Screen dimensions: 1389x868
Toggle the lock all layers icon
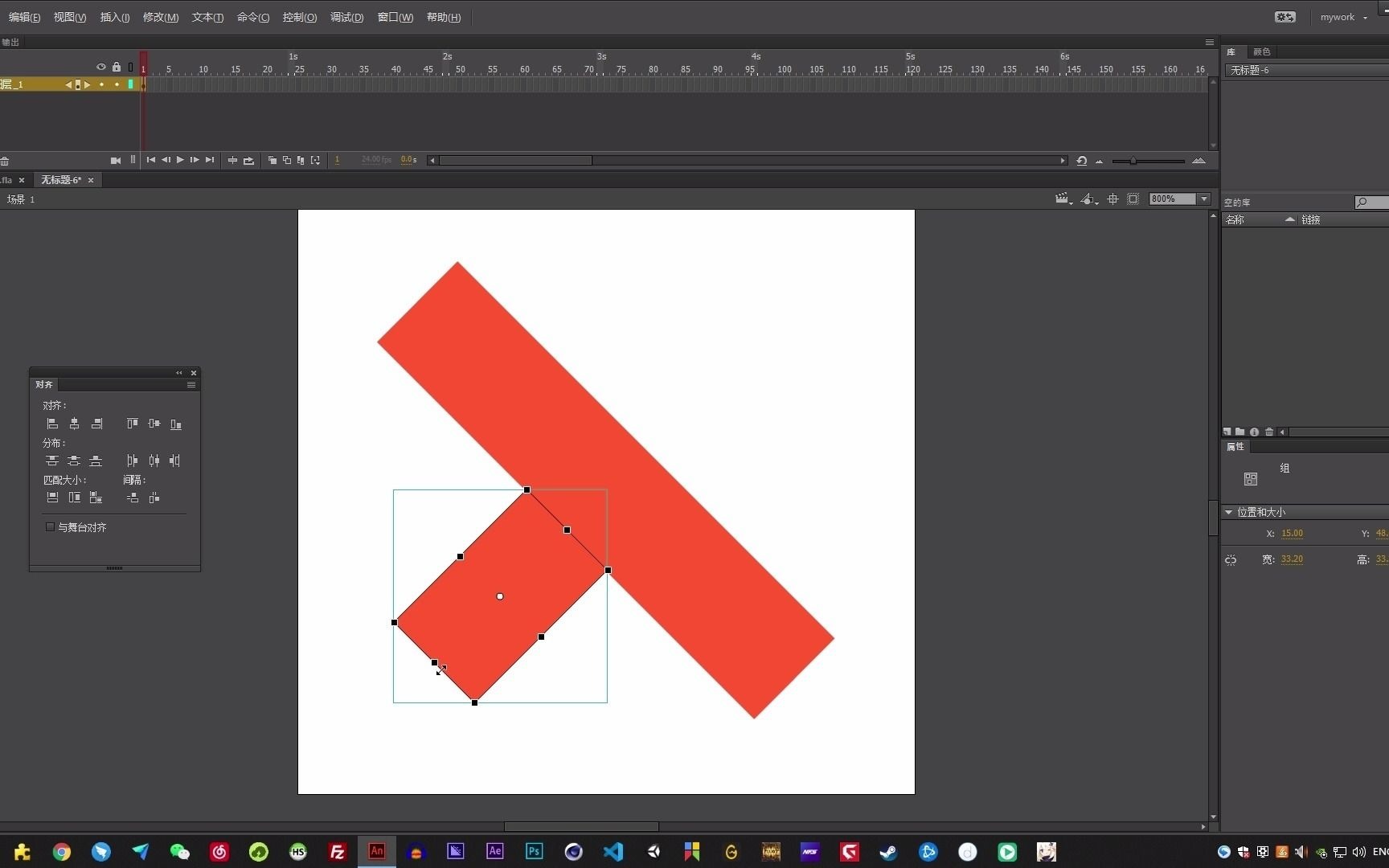click(117, 68)
